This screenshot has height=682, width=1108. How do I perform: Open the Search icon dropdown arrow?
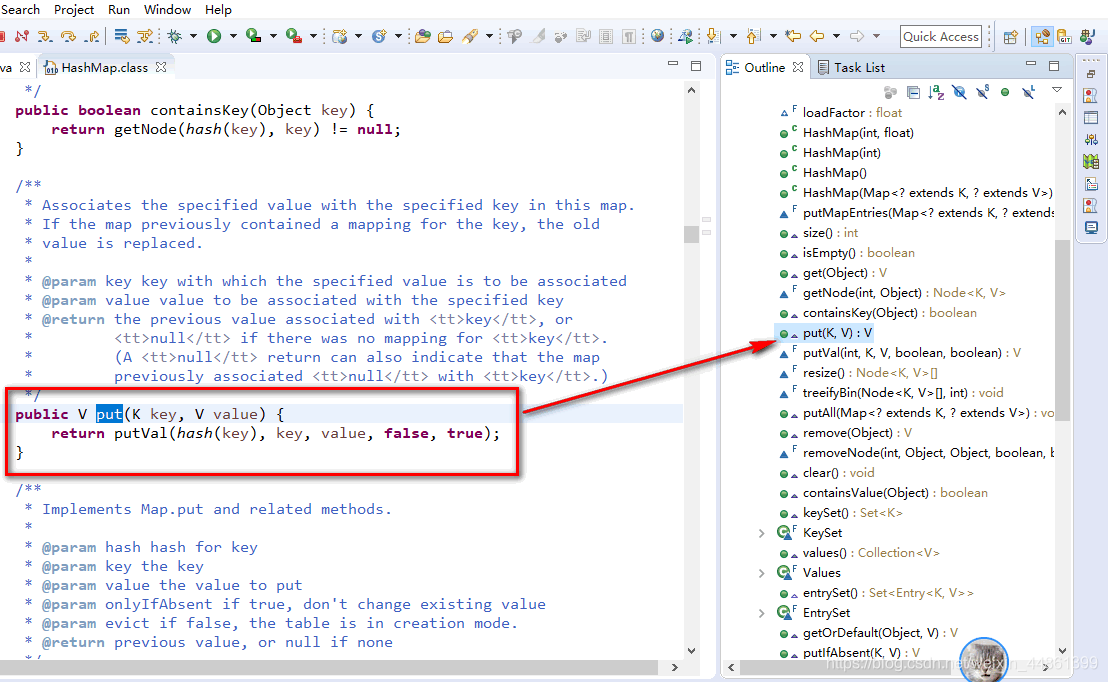coord(489,36)
